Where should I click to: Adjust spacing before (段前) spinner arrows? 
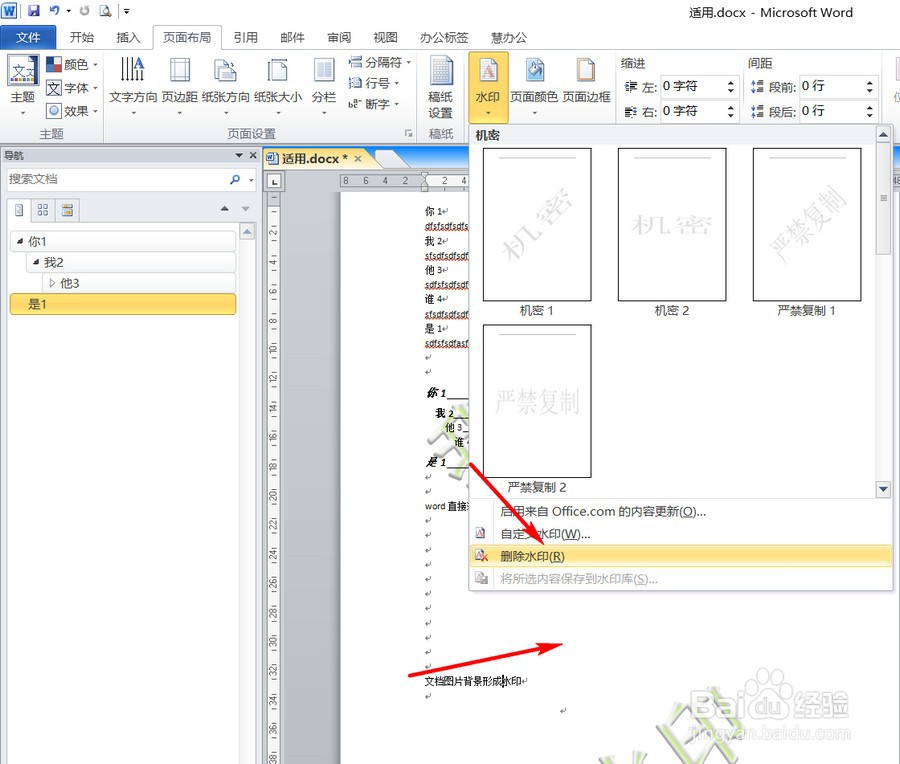tap(870, 86)
